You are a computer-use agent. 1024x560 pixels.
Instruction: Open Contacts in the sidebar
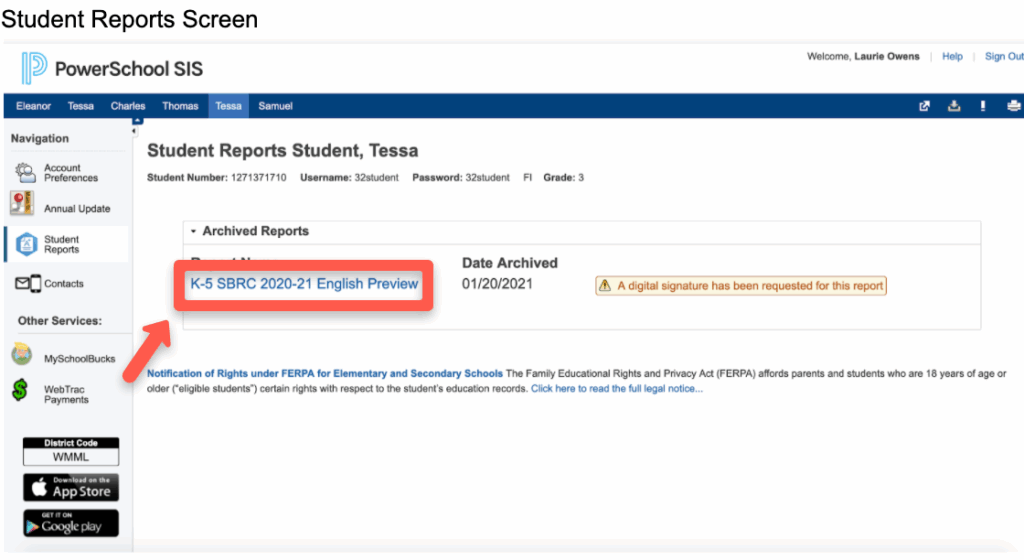[64, 284]
